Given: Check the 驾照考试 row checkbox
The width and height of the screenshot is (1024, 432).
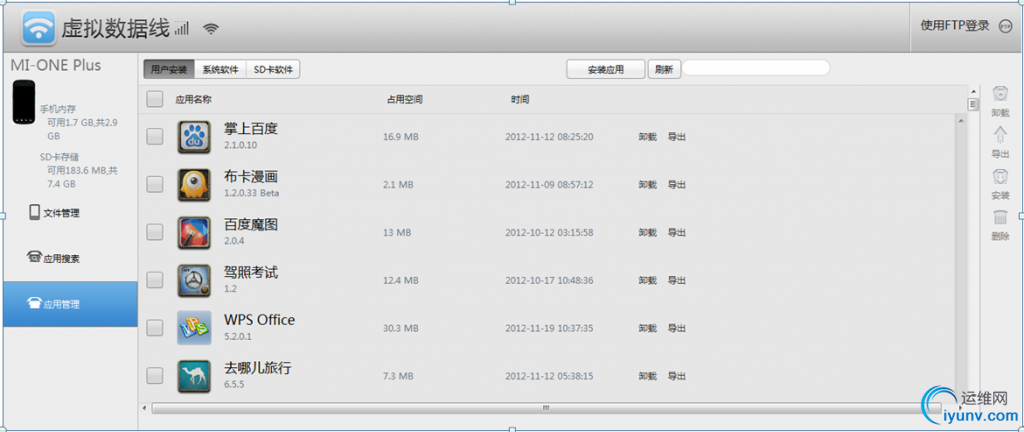Looking at the screenshot, I should [x=155, y=280].
